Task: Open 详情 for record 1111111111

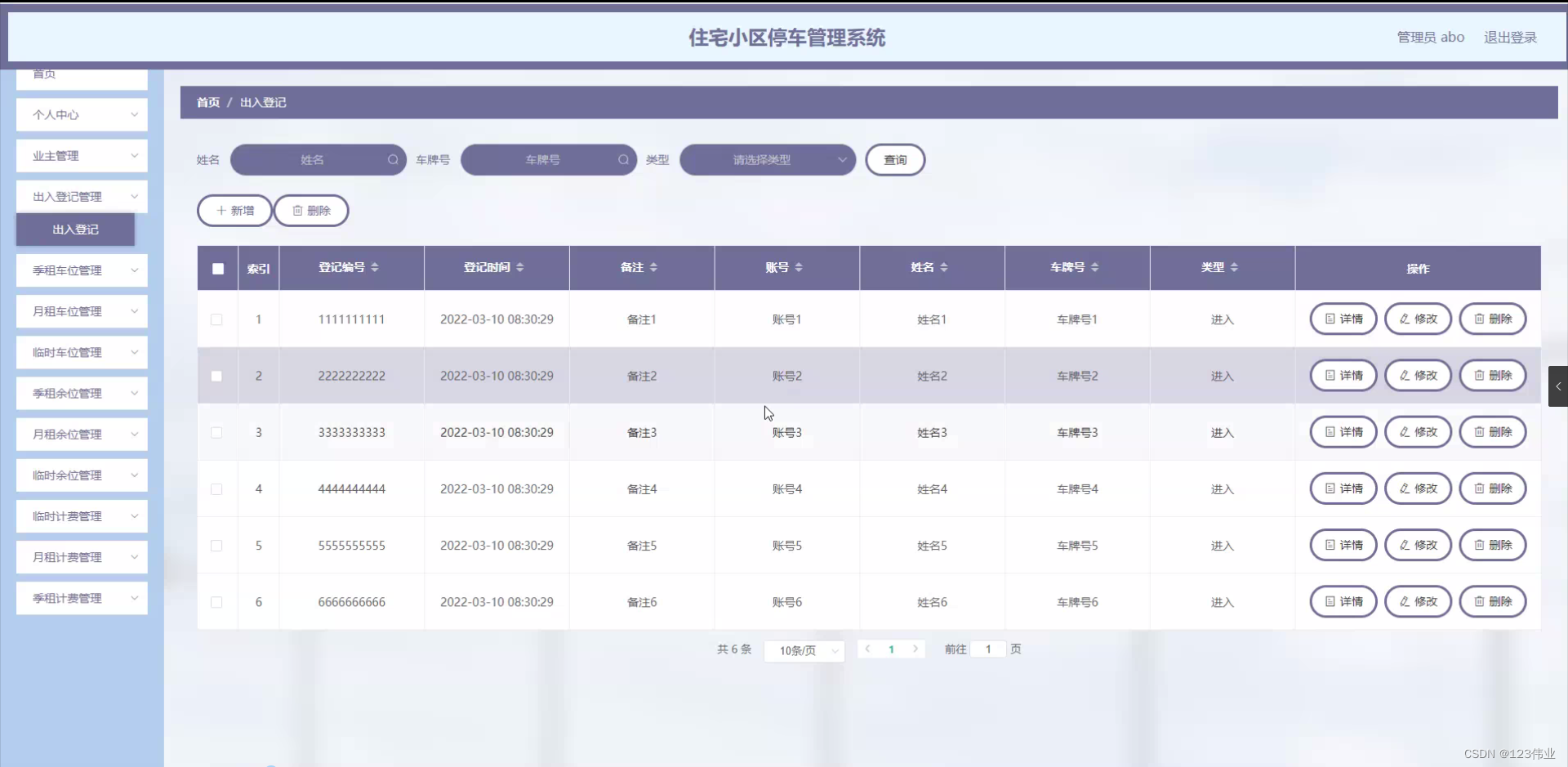Action: point(1343,319)
